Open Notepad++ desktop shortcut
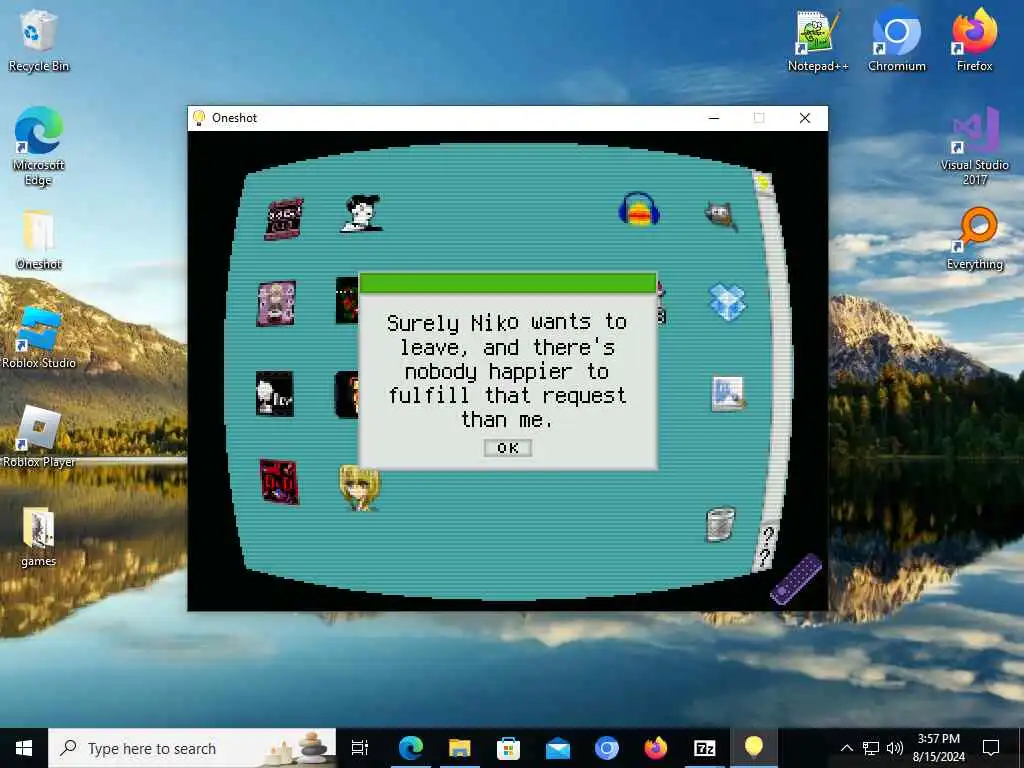The width and height of the screenshot is (1024, 768). [x=818, y=40]
